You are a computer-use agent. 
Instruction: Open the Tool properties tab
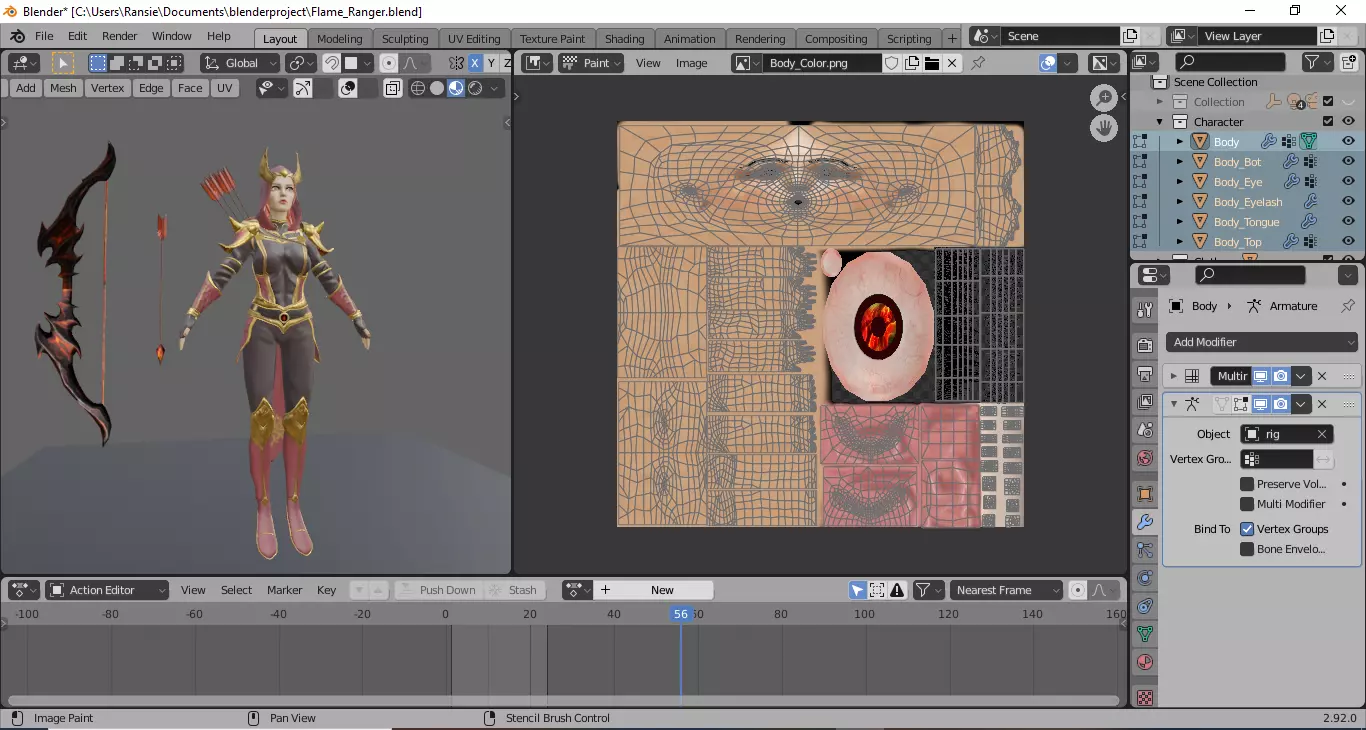point(1145,310)
